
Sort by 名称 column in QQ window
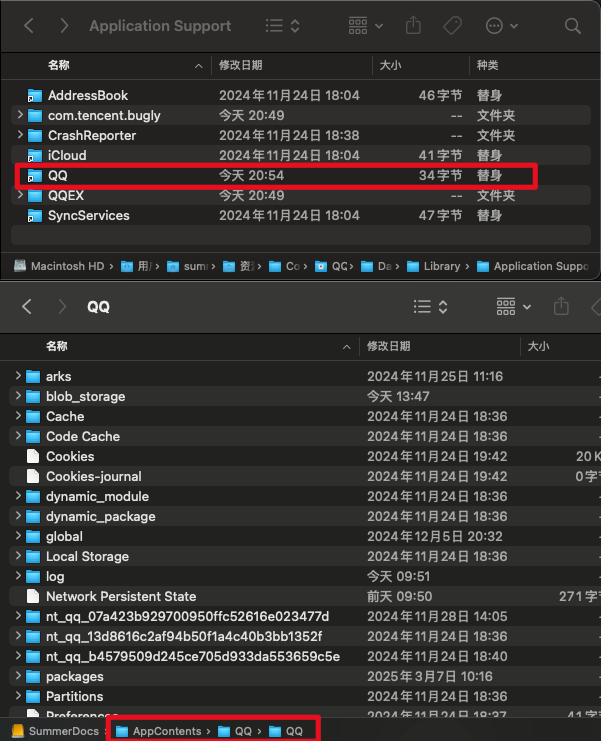coord(58,346)
